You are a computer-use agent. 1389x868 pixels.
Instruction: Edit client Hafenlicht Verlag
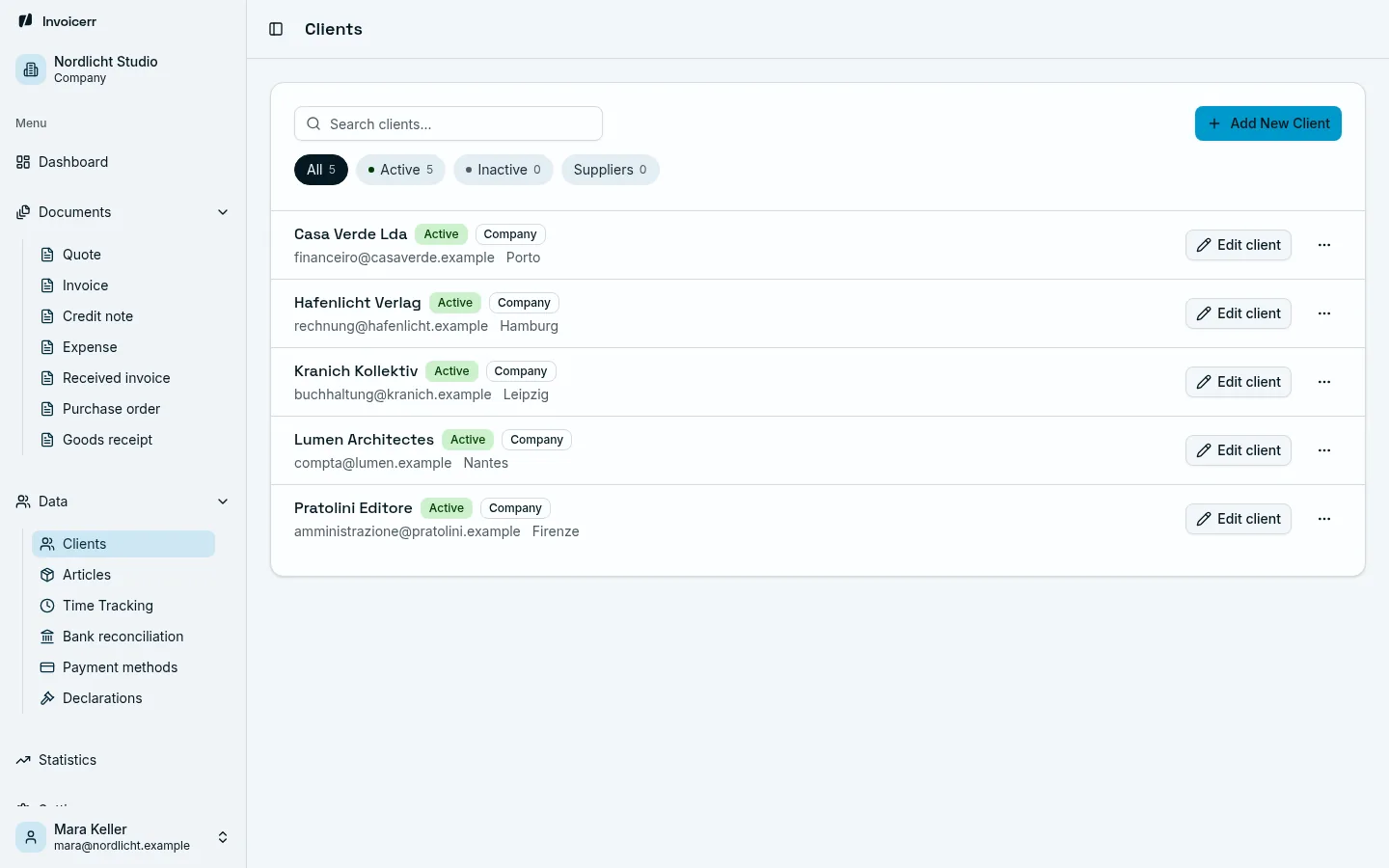pyautogui.click(x=1239, y=313)
